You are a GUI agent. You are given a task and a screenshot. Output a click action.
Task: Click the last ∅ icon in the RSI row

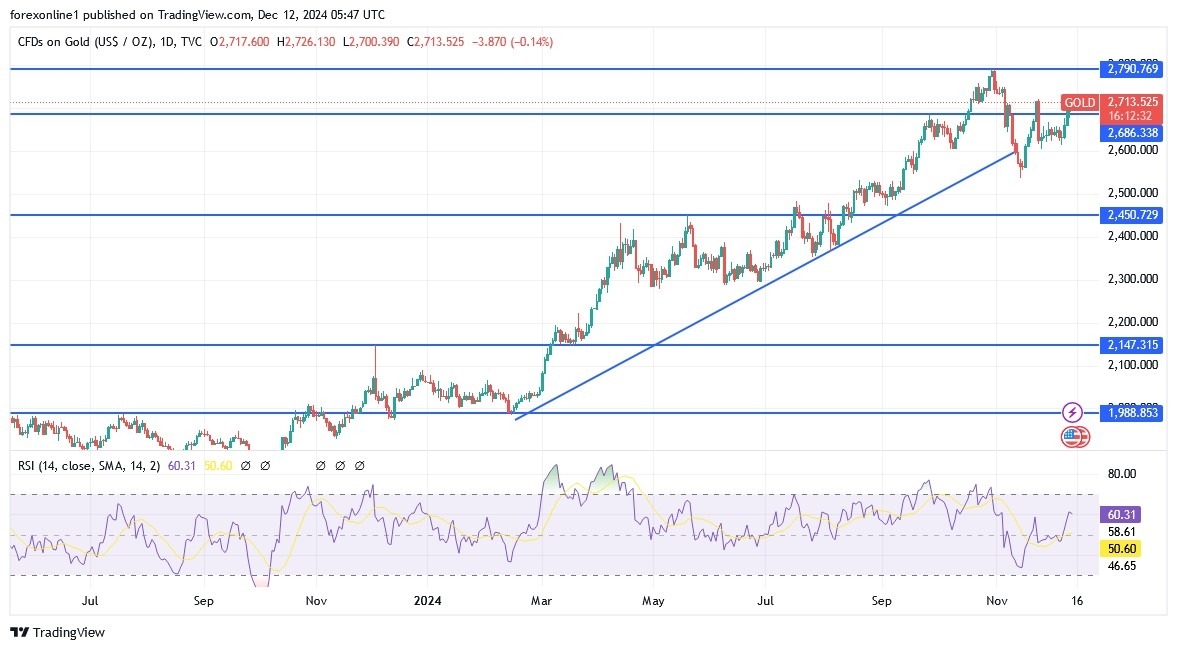[360, 465]
